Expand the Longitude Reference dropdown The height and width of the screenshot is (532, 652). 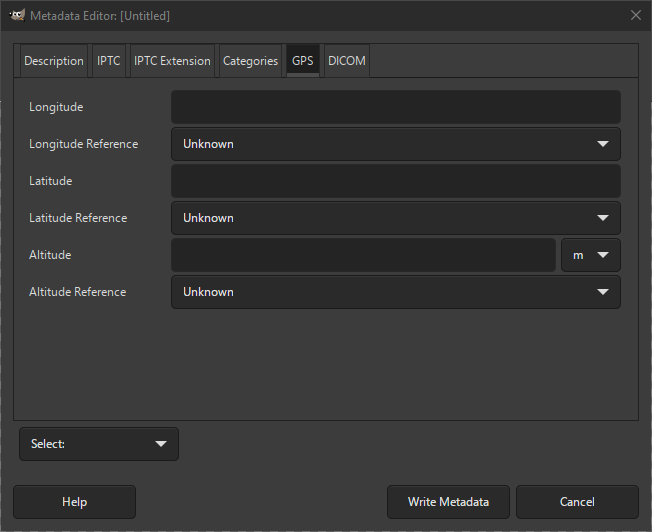pyautogui.click(x=395, y=144)
